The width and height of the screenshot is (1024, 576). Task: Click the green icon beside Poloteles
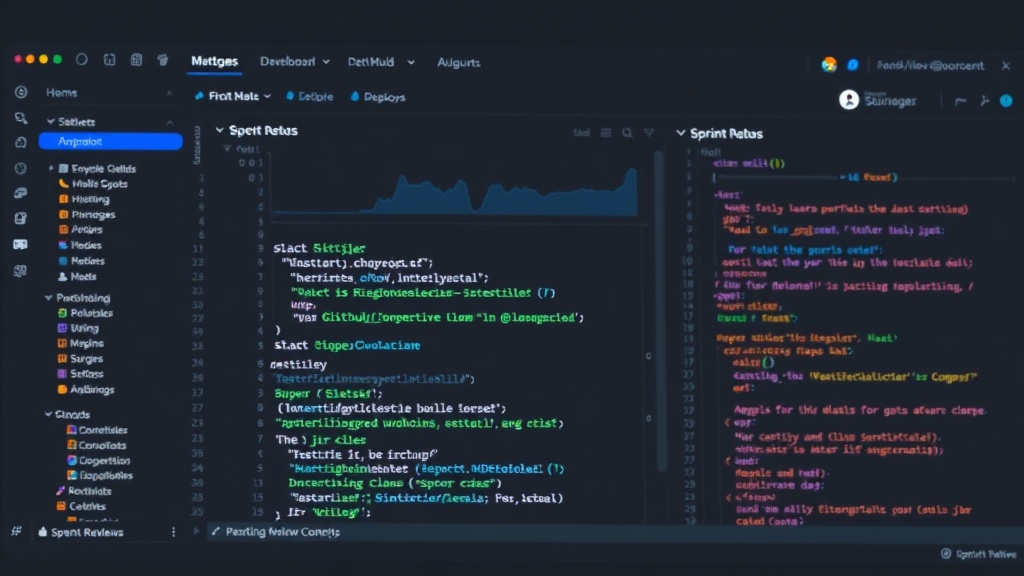click(x=63, y=313)
